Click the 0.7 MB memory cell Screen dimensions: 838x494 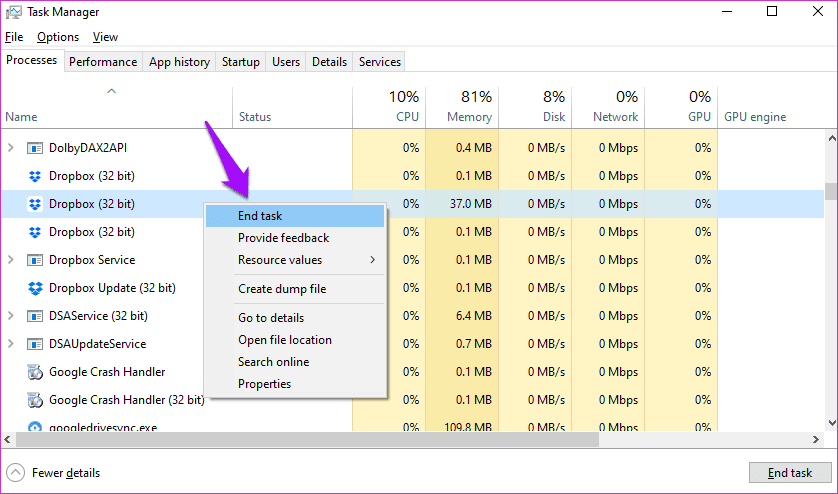[474, 344]
